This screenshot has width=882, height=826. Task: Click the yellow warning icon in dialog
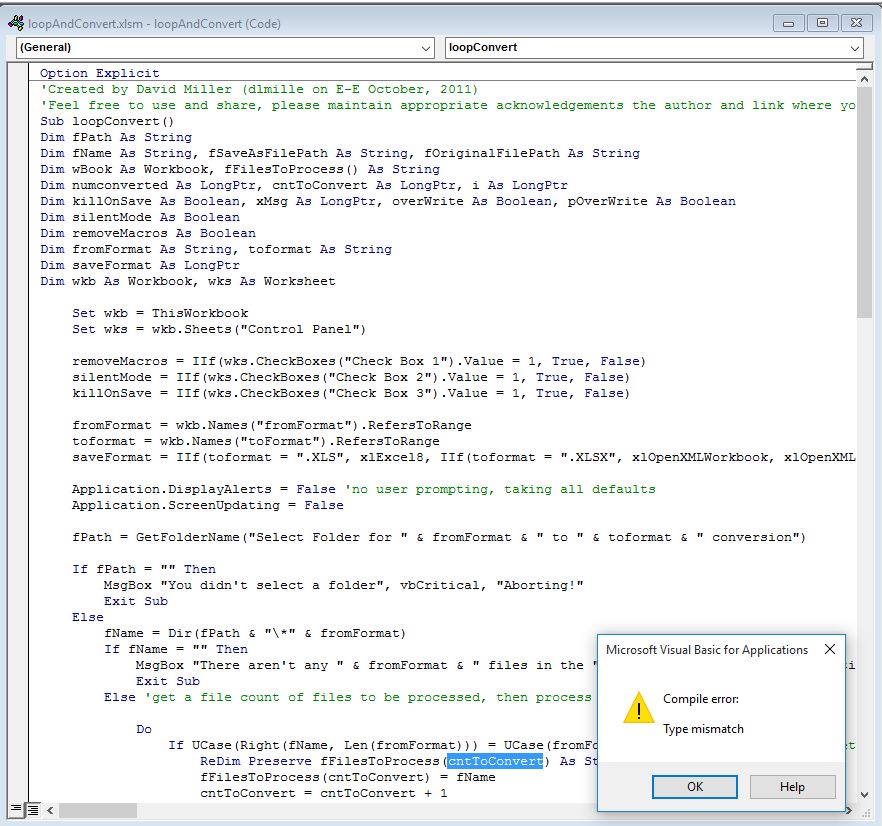pos(638,708)
